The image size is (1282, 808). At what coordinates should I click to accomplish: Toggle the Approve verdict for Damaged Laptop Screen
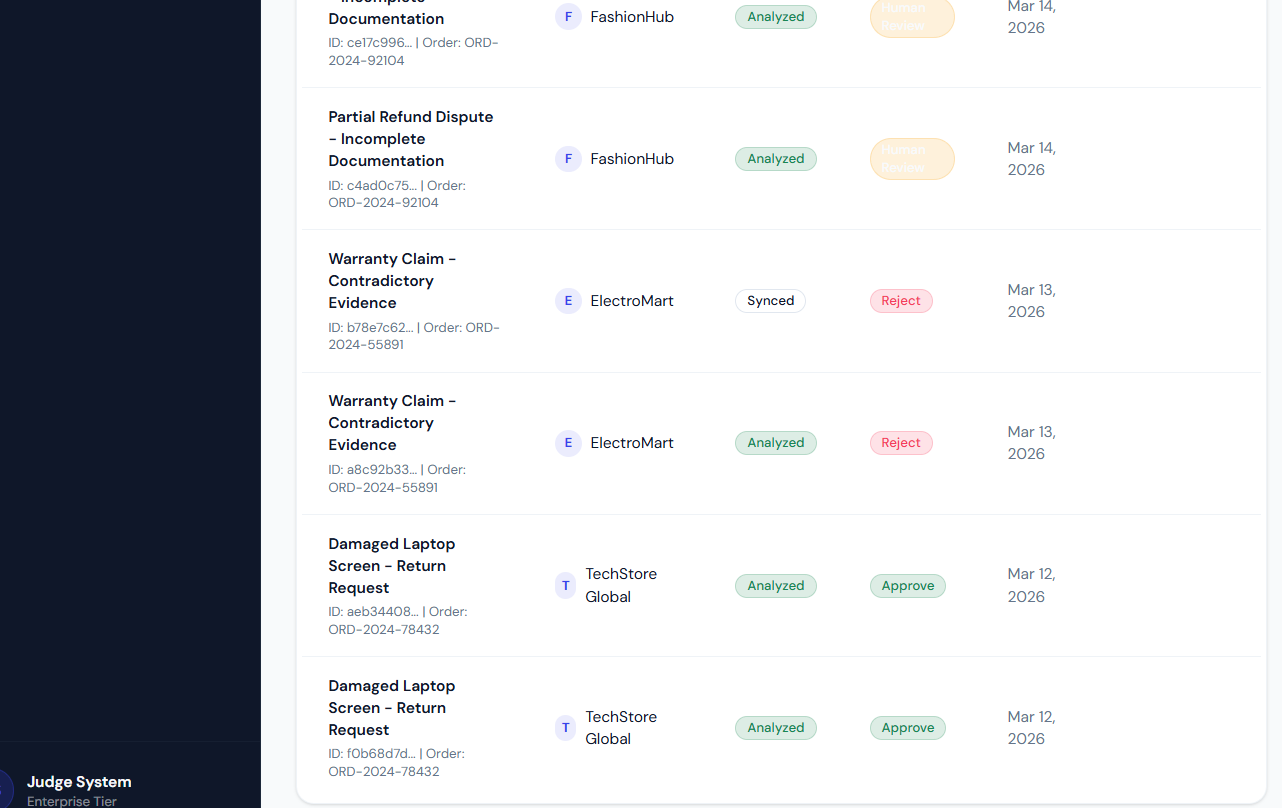point(907,585)
